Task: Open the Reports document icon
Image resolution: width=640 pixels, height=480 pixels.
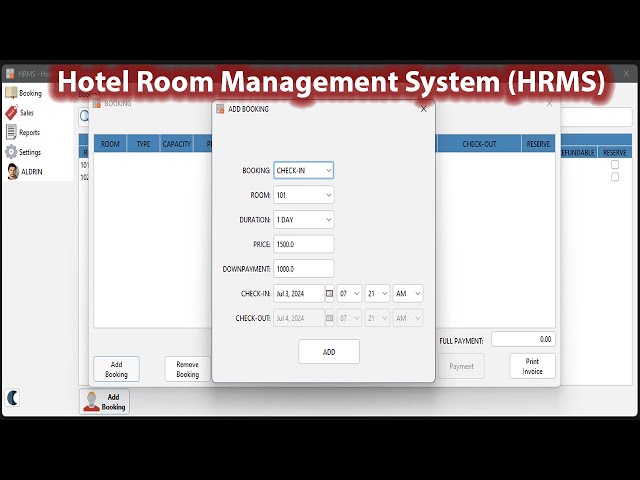Action: [11, 132]
